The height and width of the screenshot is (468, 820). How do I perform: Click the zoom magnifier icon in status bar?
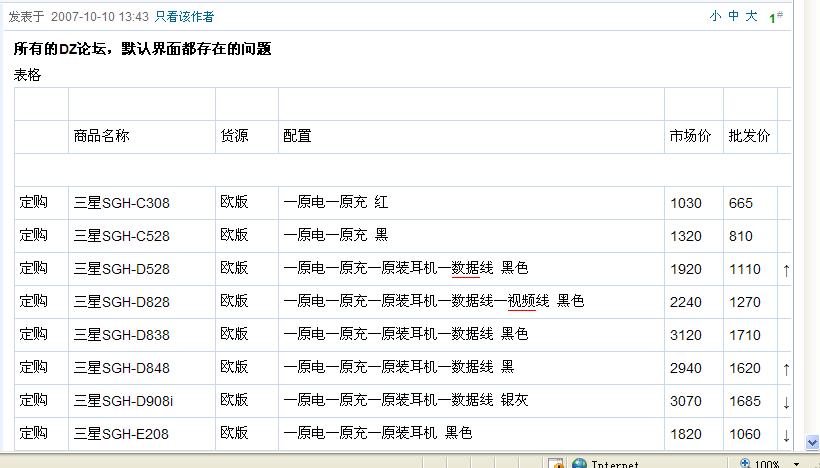(745, 463)
